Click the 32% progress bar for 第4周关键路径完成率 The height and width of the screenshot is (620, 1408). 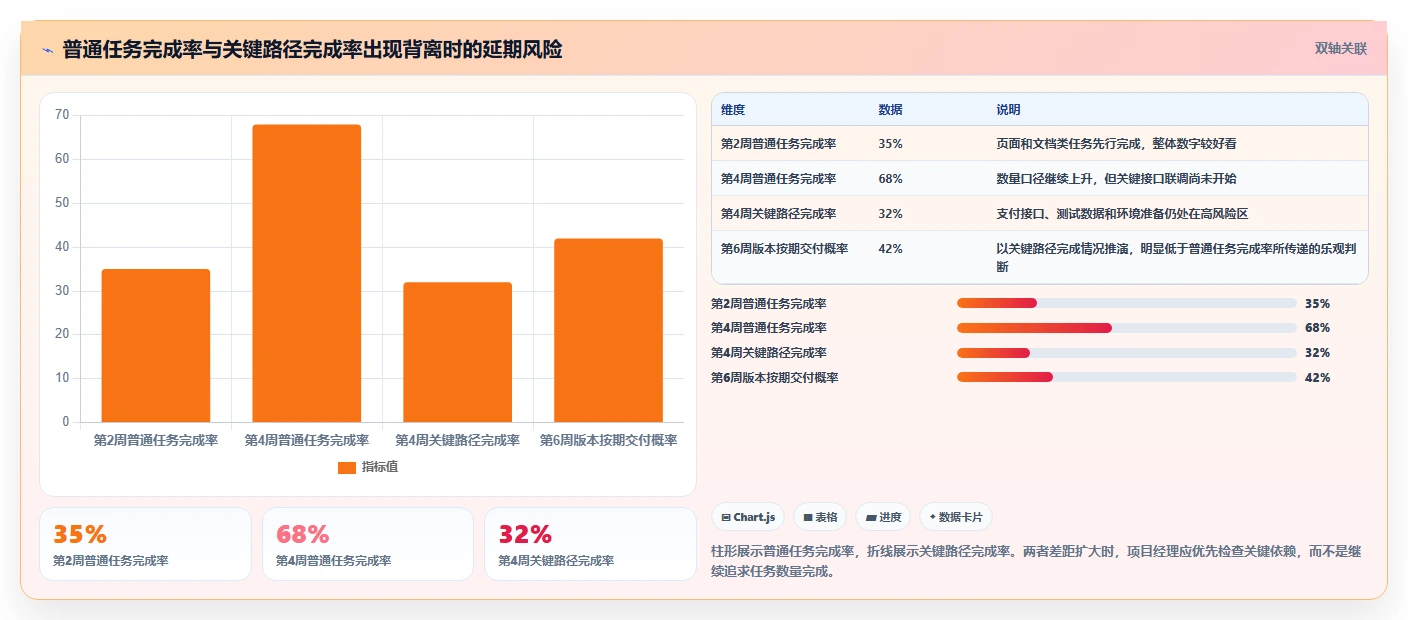coord(1126,353)
